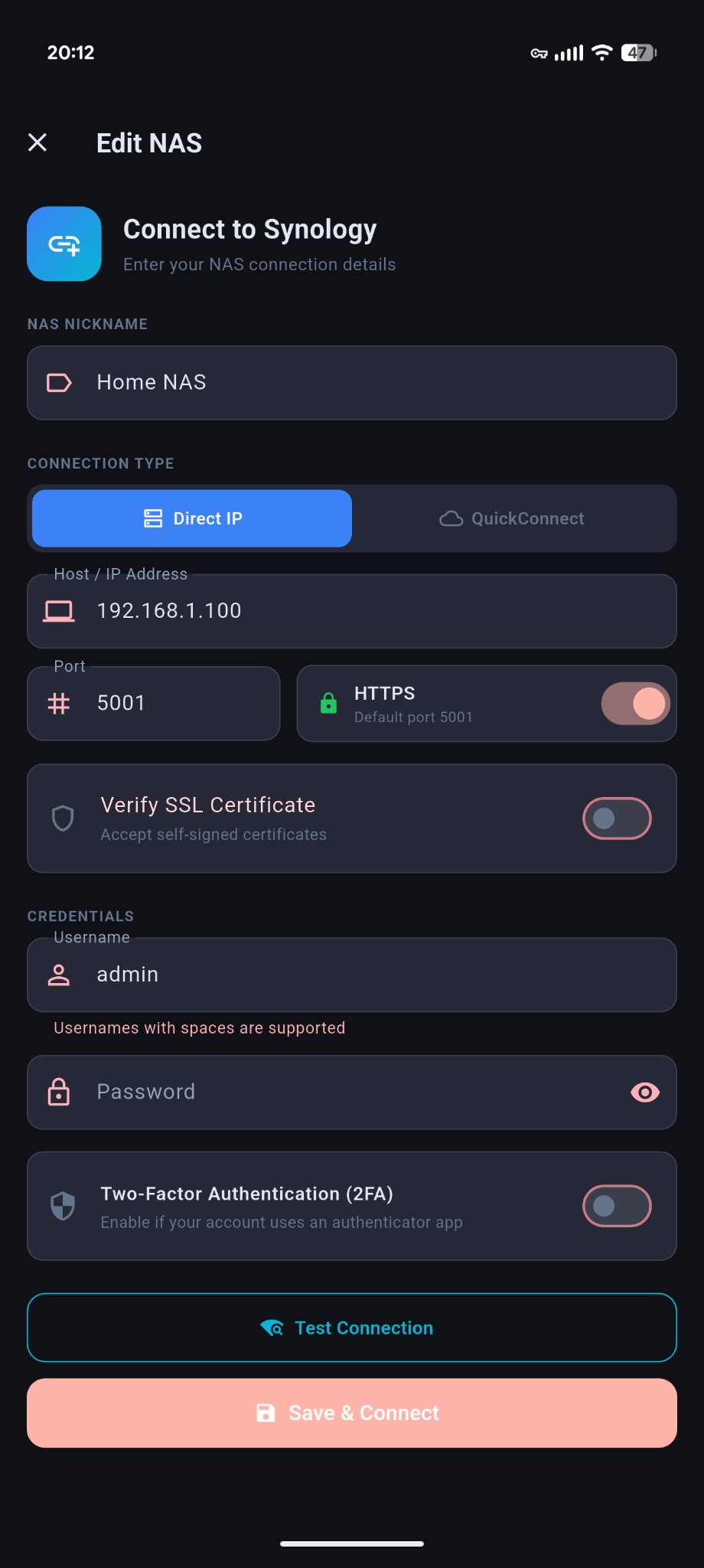Image resolution: width=704 pixels, height=1568 pixels.
Task: Tap Save & Connect
Action: (352, 1413)
